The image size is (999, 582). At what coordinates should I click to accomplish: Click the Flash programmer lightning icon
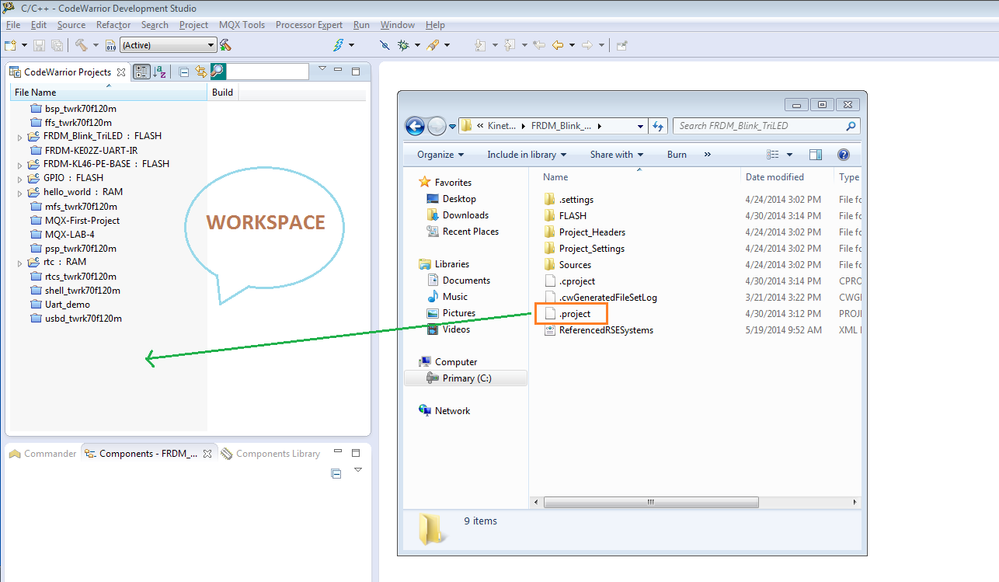click(338, 45)
